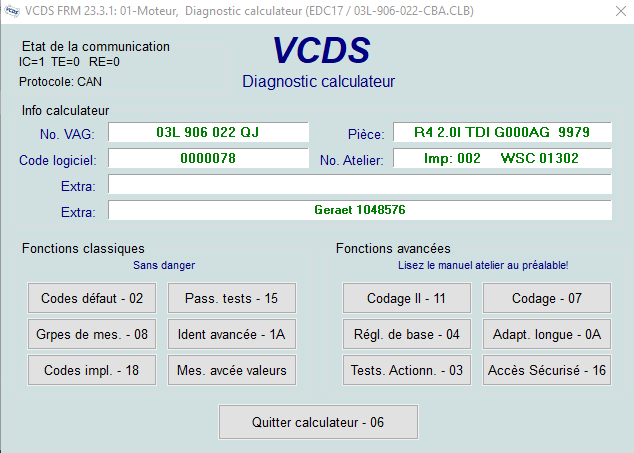The height and width of the screenshot is (453, 634).
Task: Click the Diagnostic calculateur heading
Action: click(x=318, y=82)
